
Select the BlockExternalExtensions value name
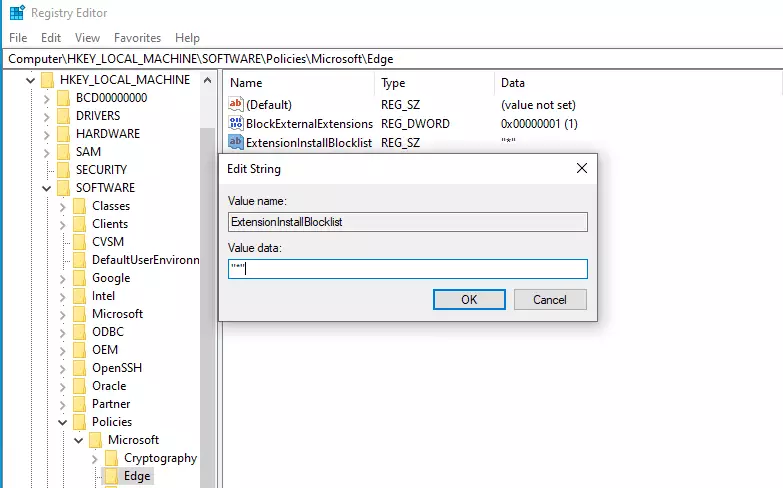(309, 124)
